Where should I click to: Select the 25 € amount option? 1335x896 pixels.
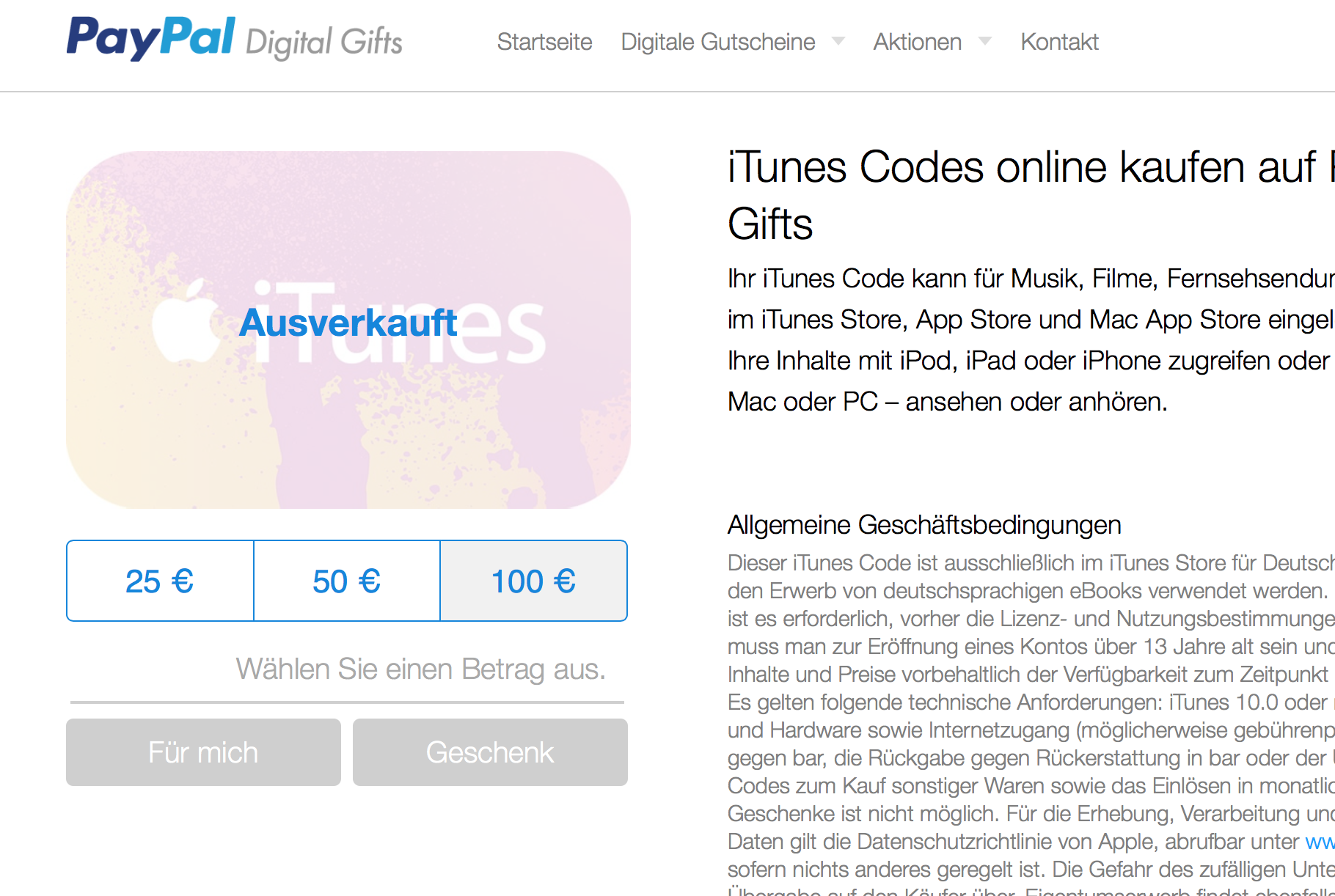click(160, 581)
